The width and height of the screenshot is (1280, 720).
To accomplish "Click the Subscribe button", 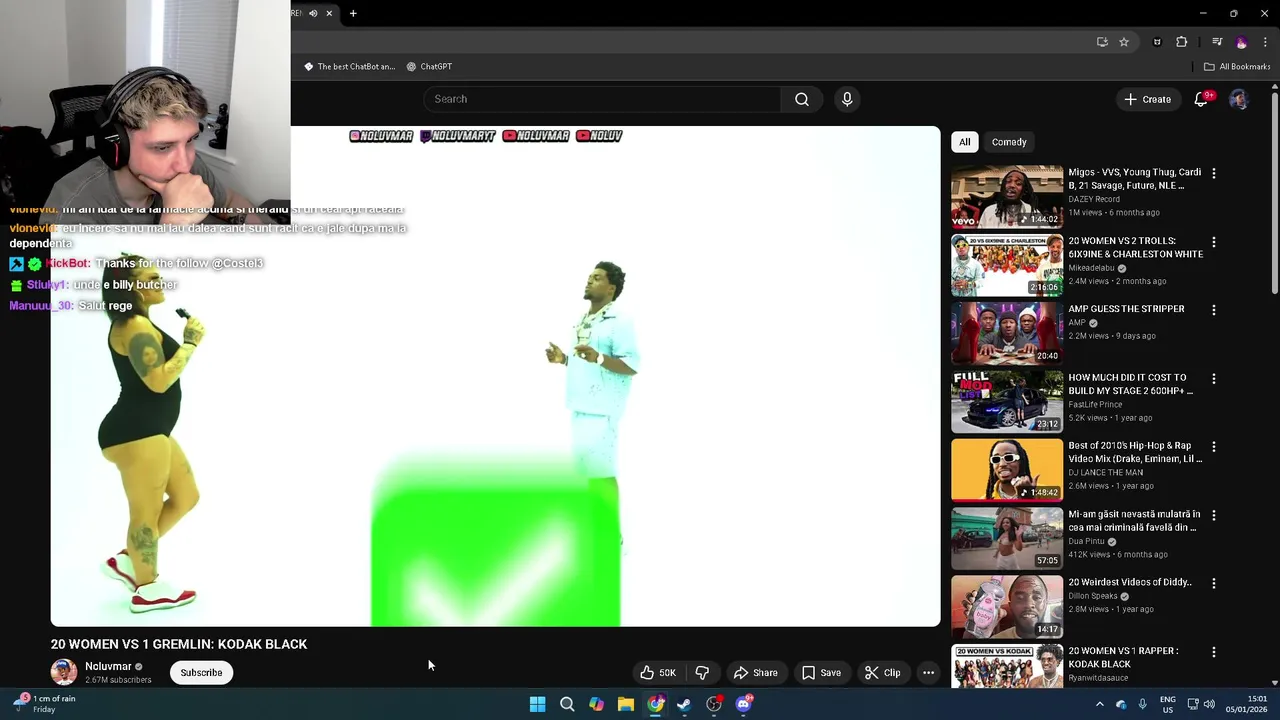I will point(201,673).
